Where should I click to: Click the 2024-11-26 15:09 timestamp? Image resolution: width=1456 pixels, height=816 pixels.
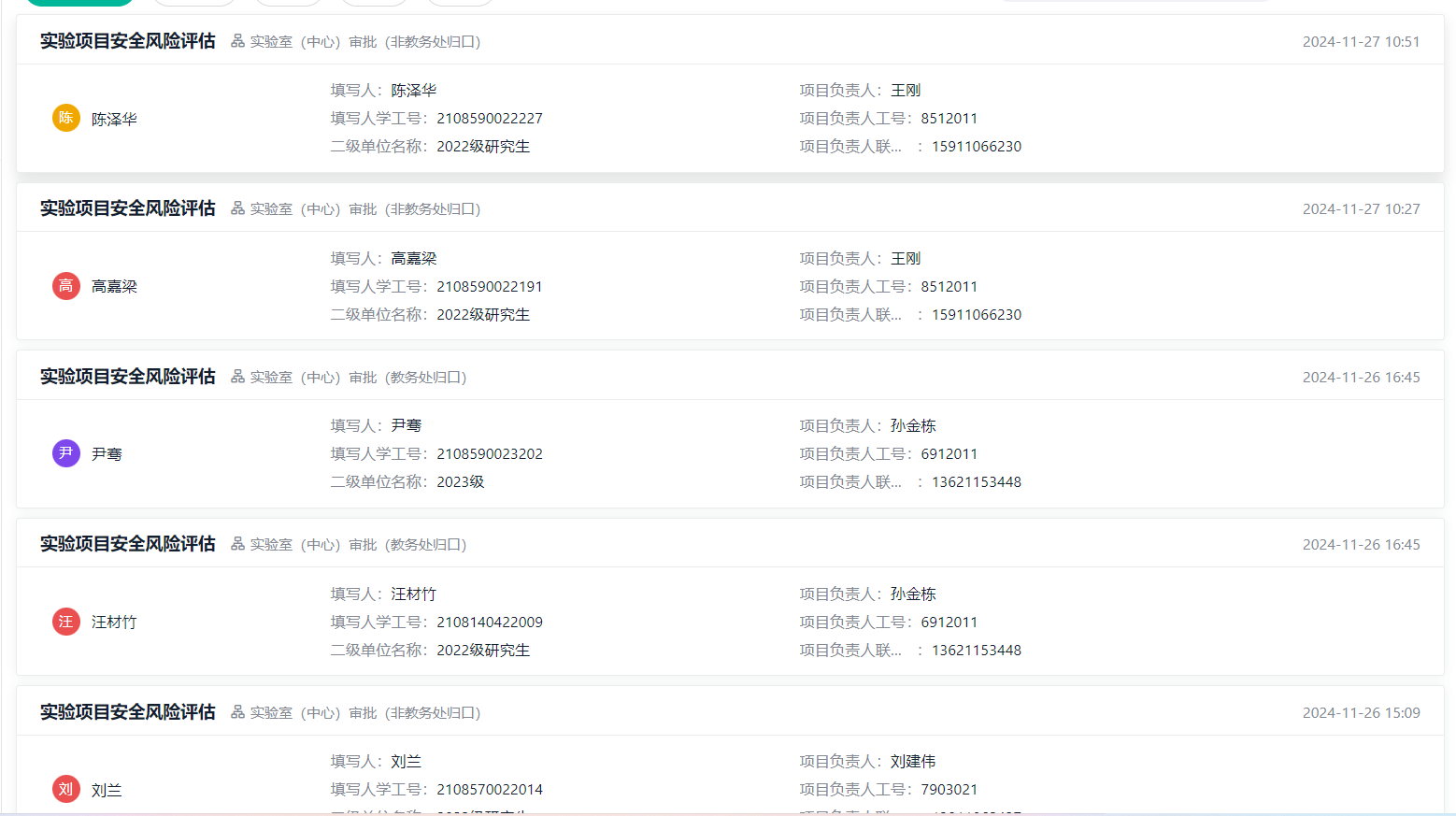point(1361,713)
